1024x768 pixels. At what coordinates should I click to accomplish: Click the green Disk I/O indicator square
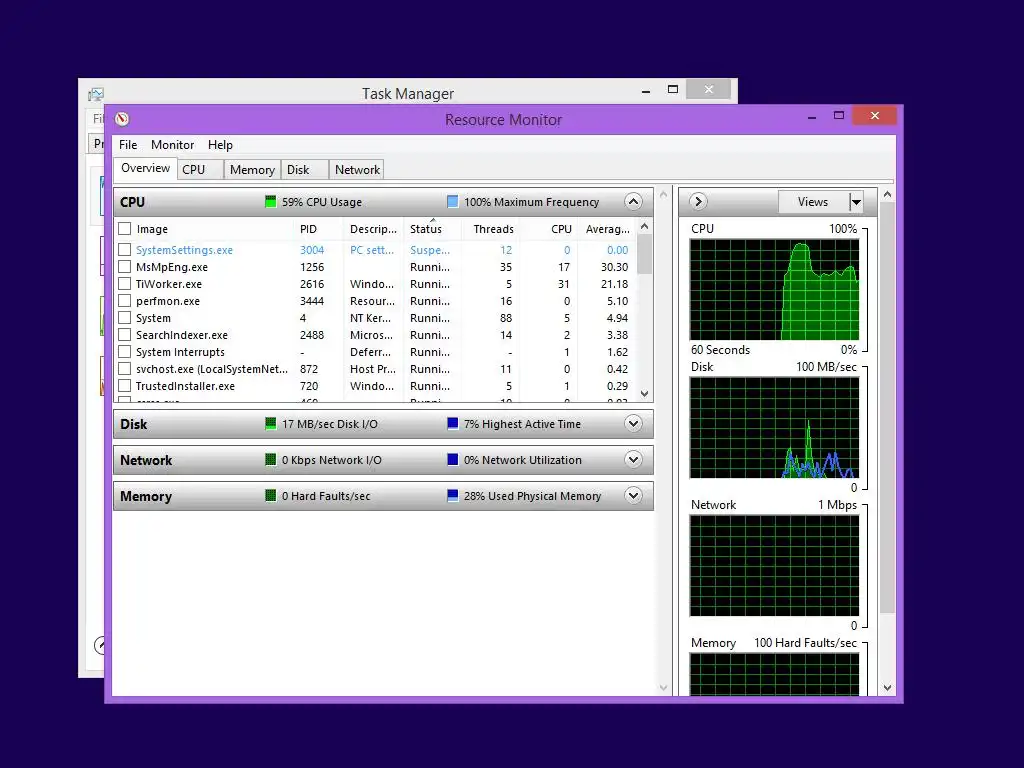click(270, 424)
